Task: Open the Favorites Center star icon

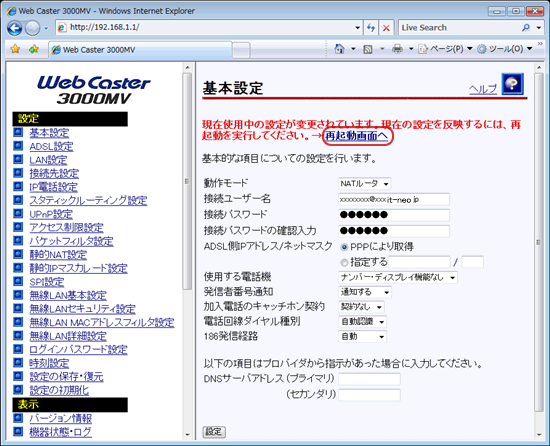Action: pos(15,49)
